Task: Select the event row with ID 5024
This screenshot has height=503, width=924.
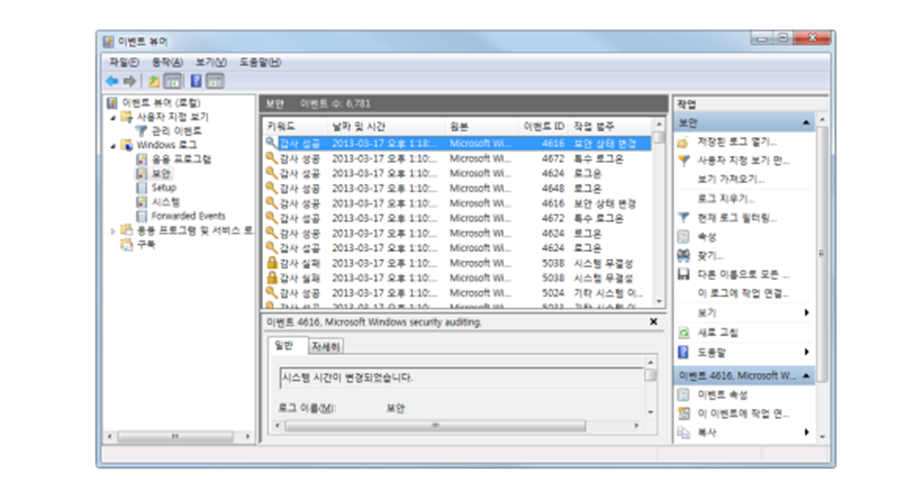Action: tap(457, 293)
